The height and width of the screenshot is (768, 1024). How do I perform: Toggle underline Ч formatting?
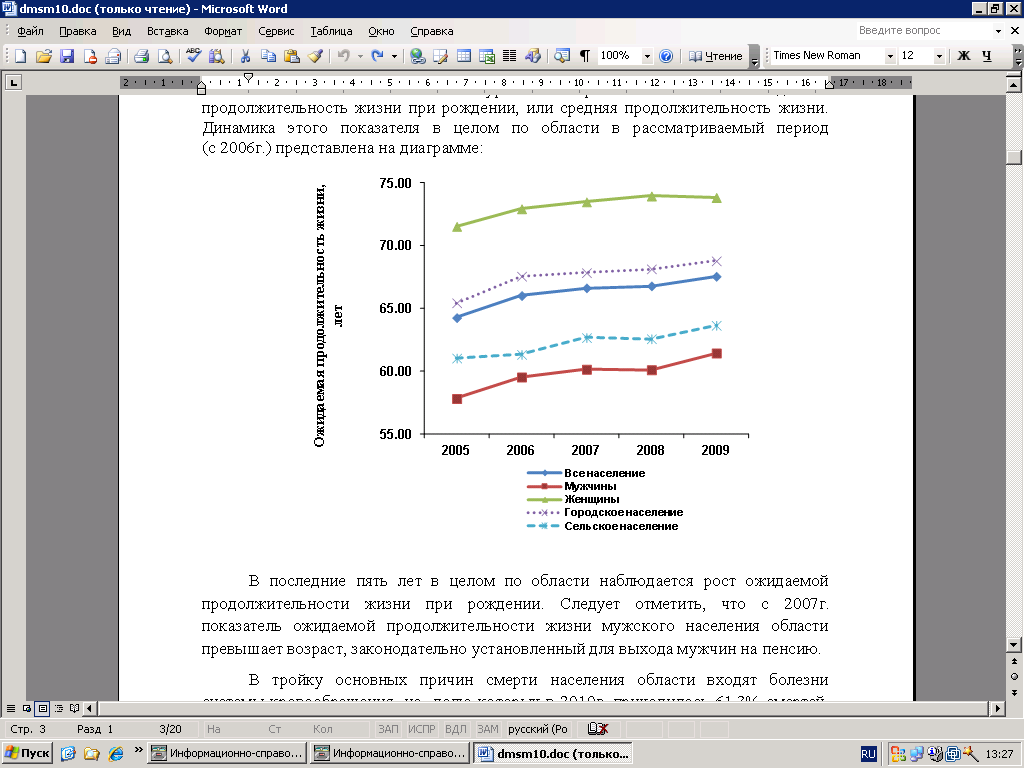(x=987, y=56)
